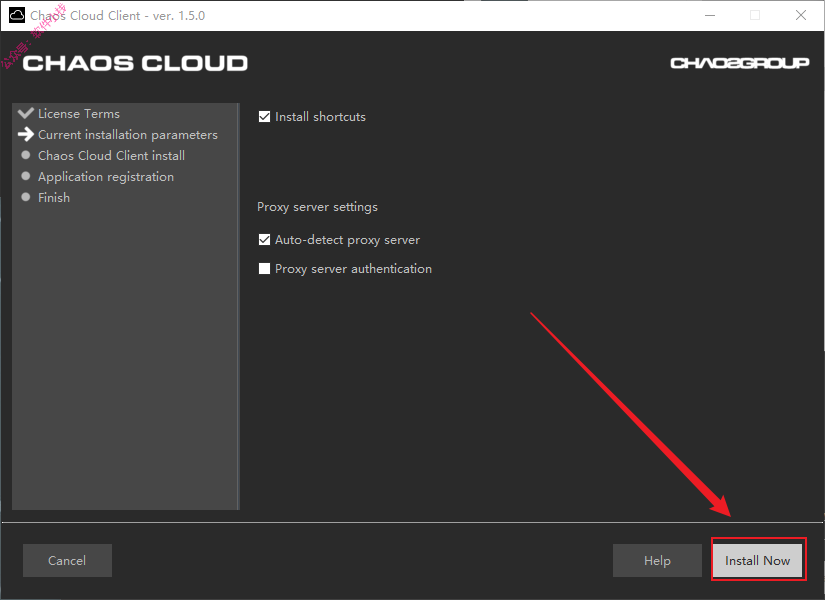Click the CHAOS CLOUD heading logo
The width and height of the screenshot is (825, 600).
coord(135,63)
